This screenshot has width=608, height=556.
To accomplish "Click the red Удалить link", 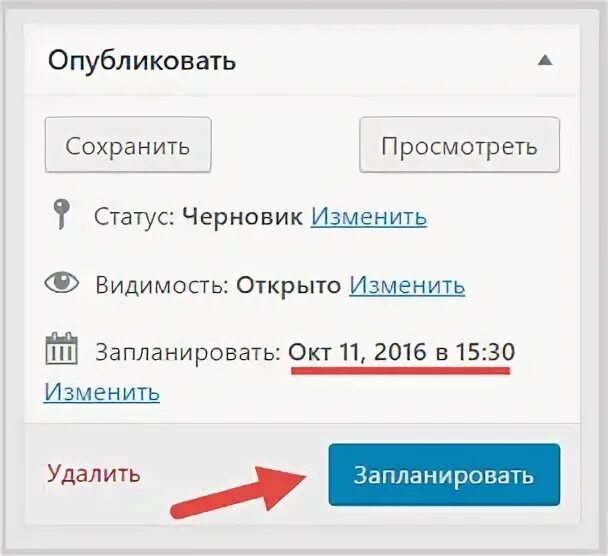I will click(93, 474).
